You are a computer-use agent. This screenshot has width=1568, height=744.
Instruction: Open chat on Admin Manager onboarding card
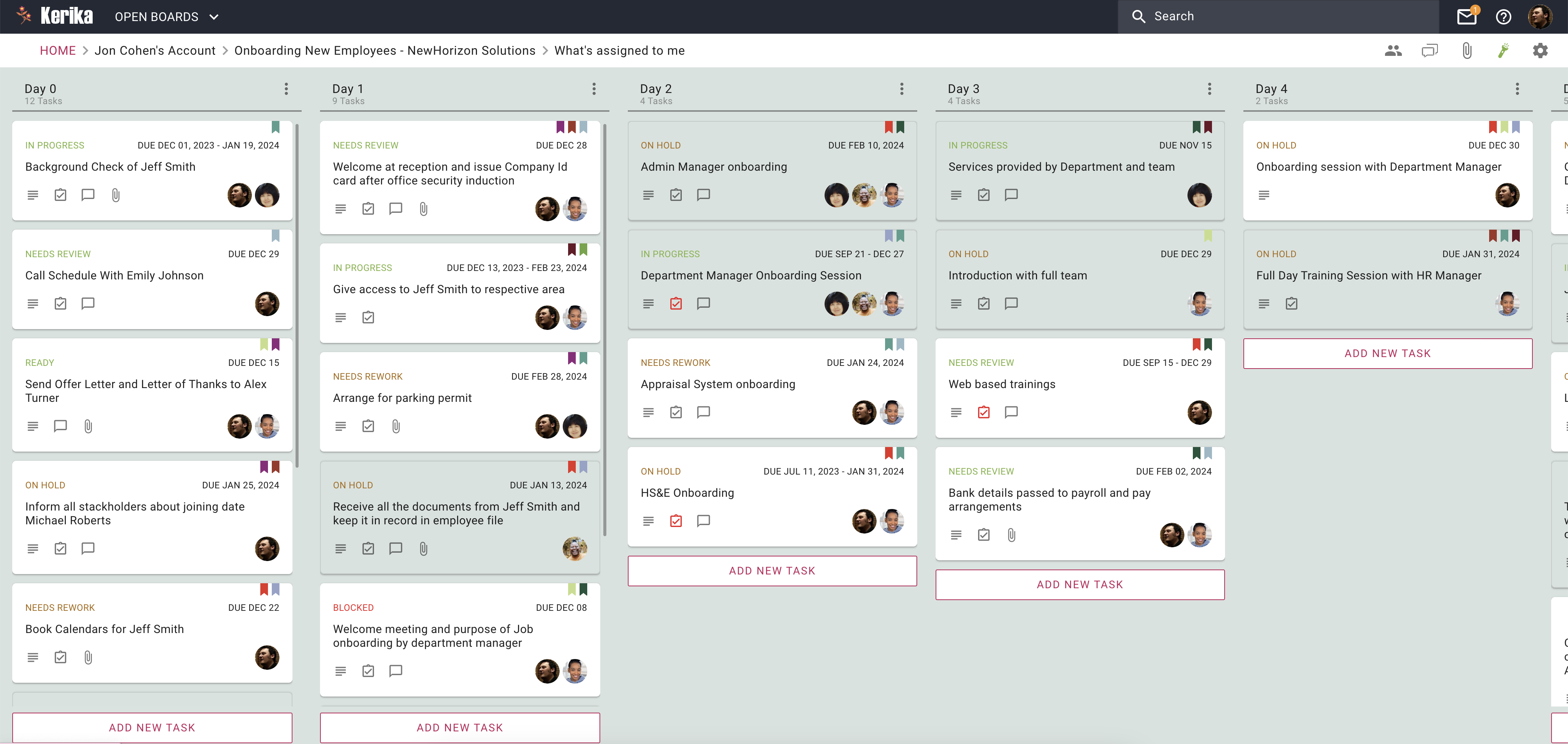click(x=703, y=195)
